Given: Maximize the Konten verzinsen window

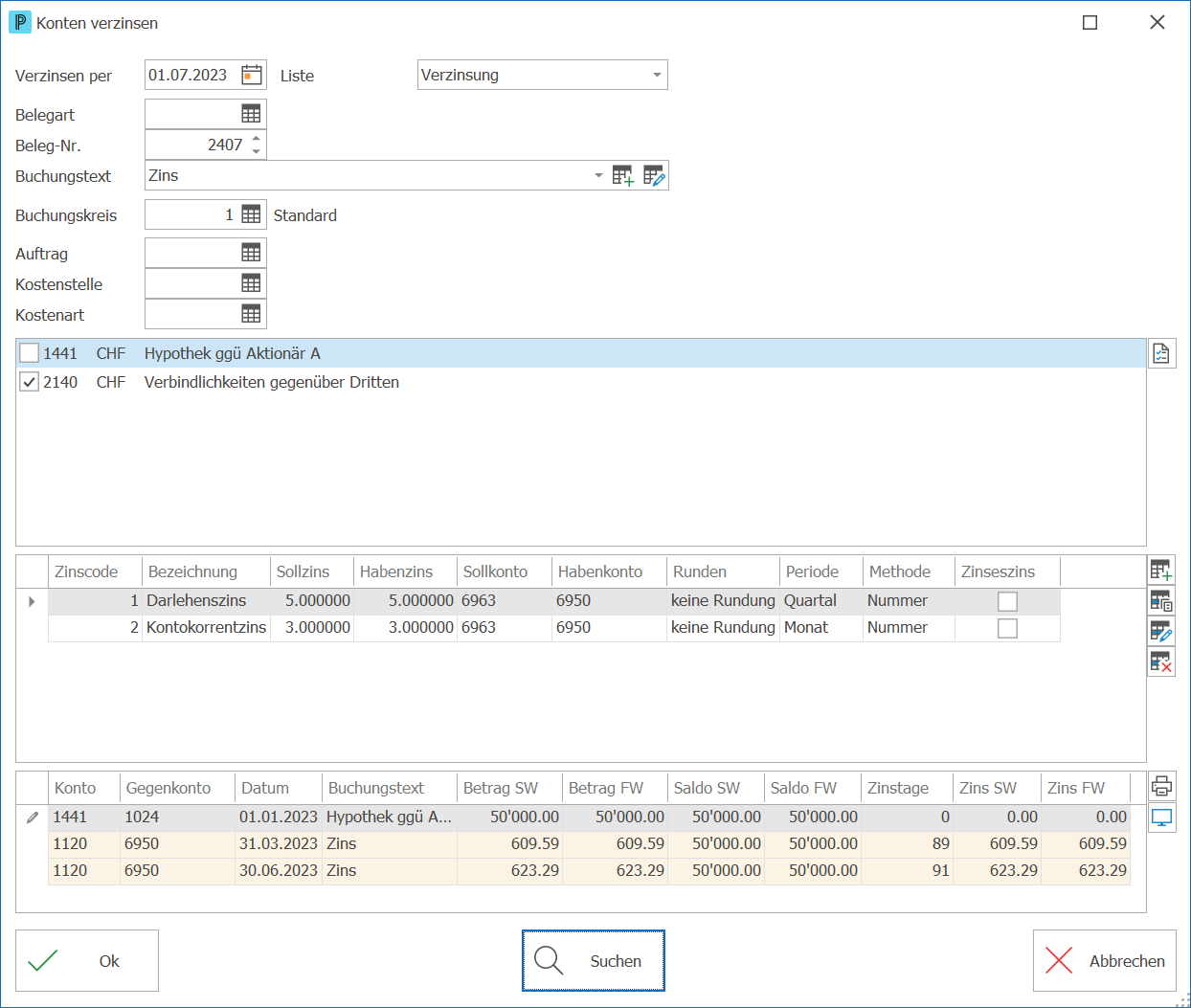Looking at the screenshot, I should [x=1090, y=22].
